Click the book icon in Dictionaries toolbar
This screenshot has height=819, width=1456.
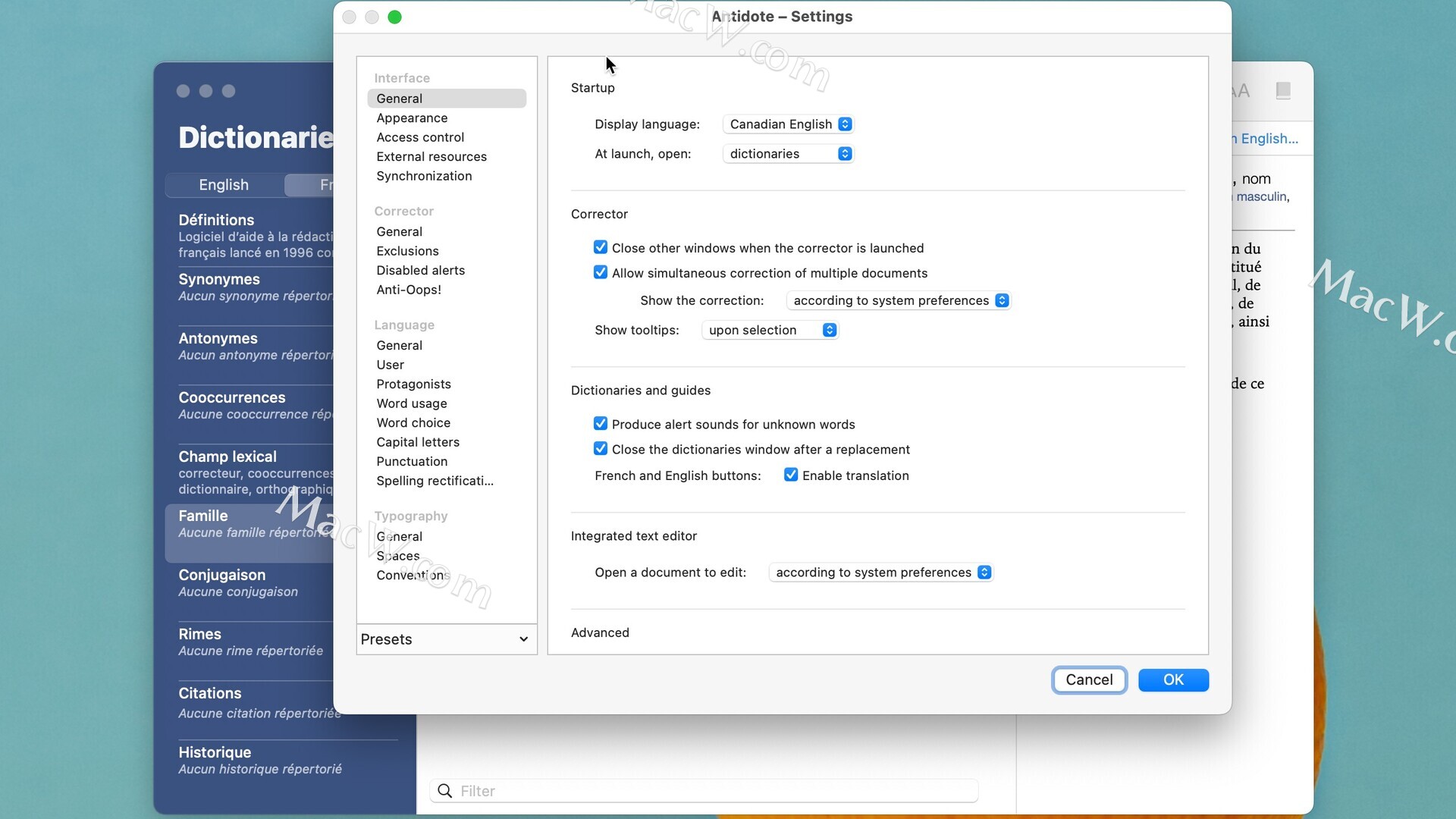coord(1283,91)
